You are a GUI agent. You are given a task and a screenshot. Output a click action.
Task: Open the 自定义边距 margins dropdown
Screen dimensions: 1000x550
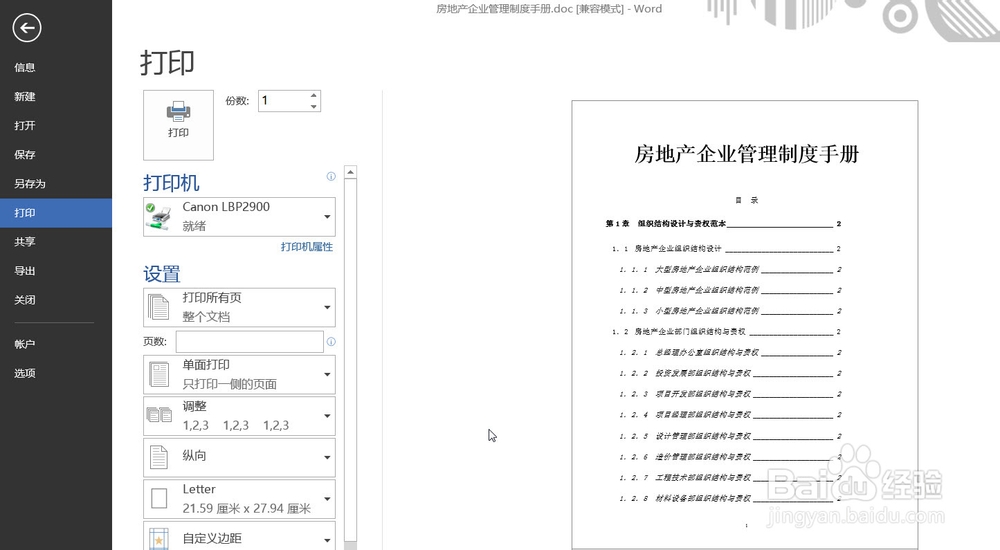pyautogui.click(x=239, y=537)
